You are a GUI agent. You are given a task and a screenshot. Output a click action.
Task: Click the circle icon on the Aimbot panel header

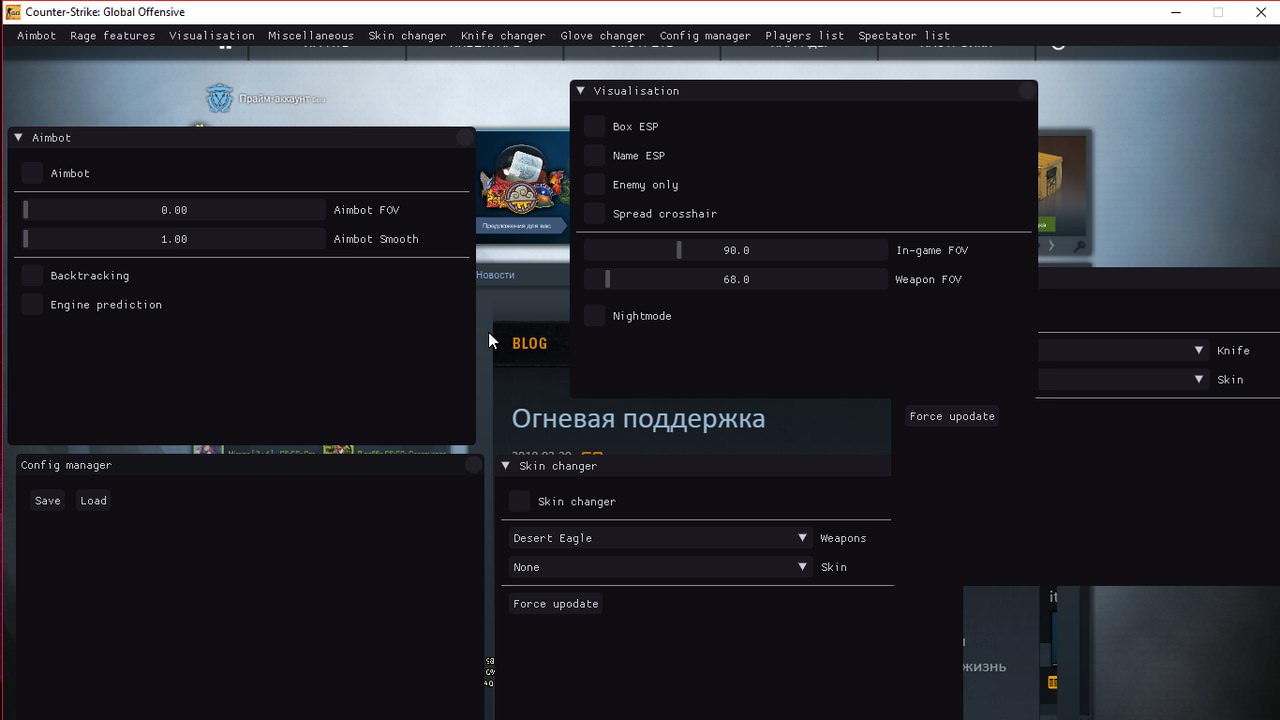pyautogui.click(x=464, y=137)
